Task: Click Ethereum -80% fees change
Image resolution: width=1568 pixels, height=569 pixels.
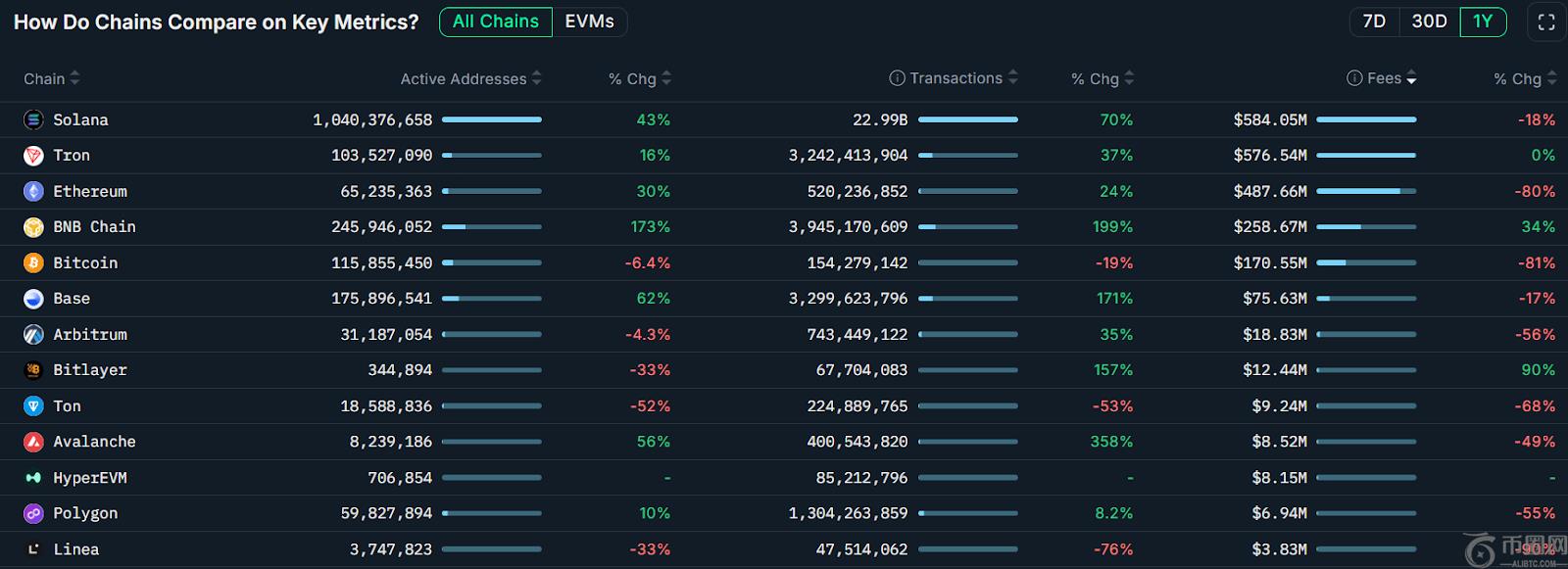Action: pyautogui.click(x=1535, y=191)
